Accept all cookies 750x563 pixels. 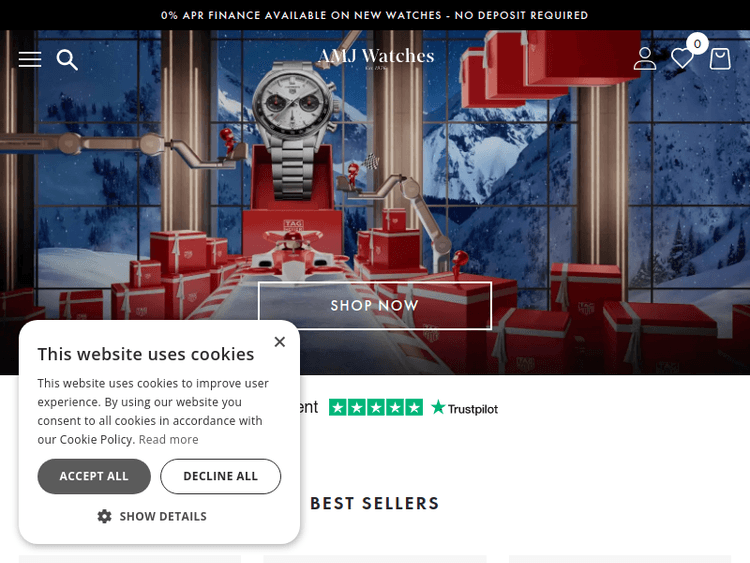point(94,476)
